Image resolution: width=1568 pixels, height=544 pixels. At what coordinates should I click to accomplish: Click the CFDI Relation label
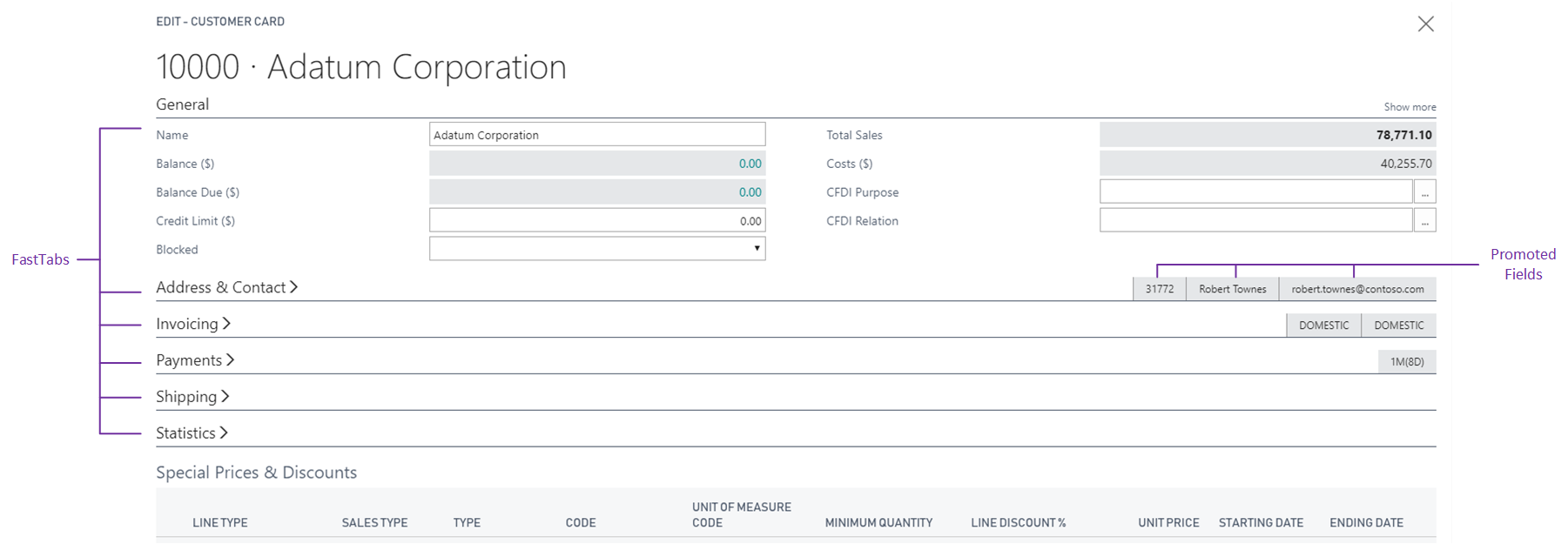click(x=863, y=221)
